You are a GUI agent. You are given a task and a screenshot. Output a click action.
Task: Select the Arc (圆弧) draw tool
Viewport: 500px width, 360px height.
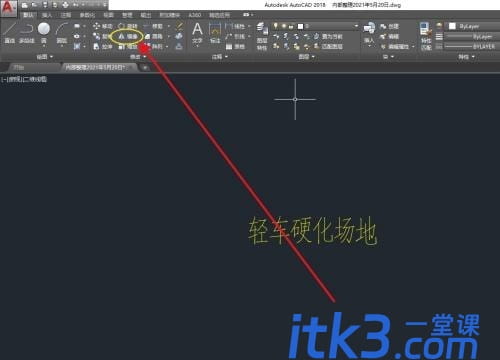pos(62,33)
